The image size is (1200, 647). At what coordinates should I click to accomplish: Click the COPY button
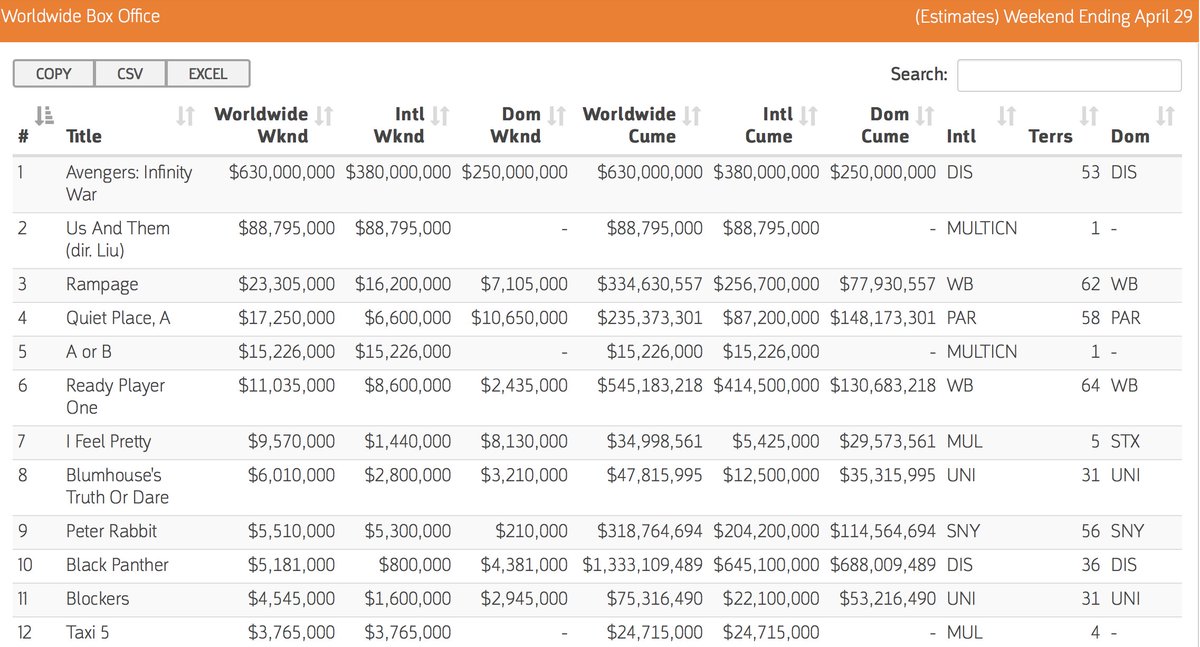point(54,74)
